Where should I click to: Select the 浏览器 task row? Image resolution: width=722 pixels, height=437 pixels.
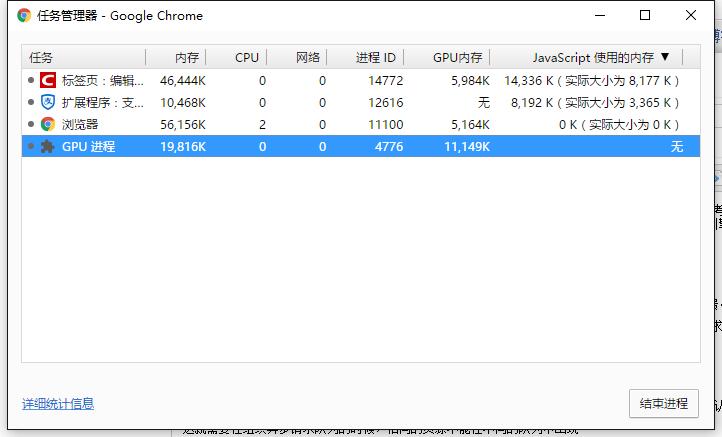tap(361, 124)
